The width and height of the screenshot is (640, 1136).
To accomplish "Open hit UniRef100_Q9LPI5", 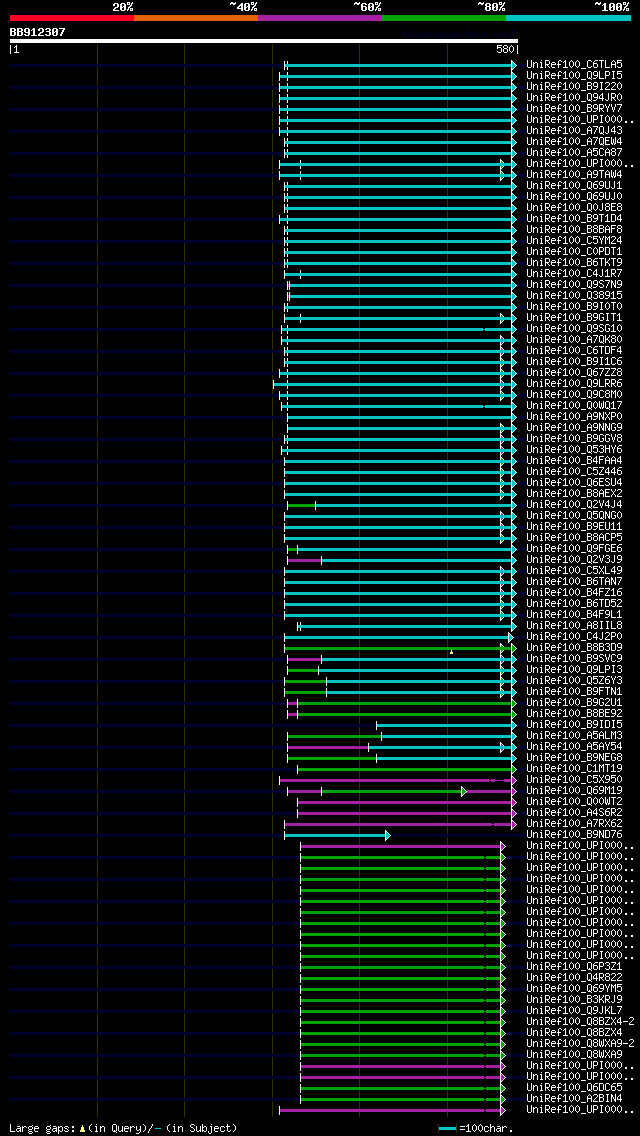I will [574, 75].
